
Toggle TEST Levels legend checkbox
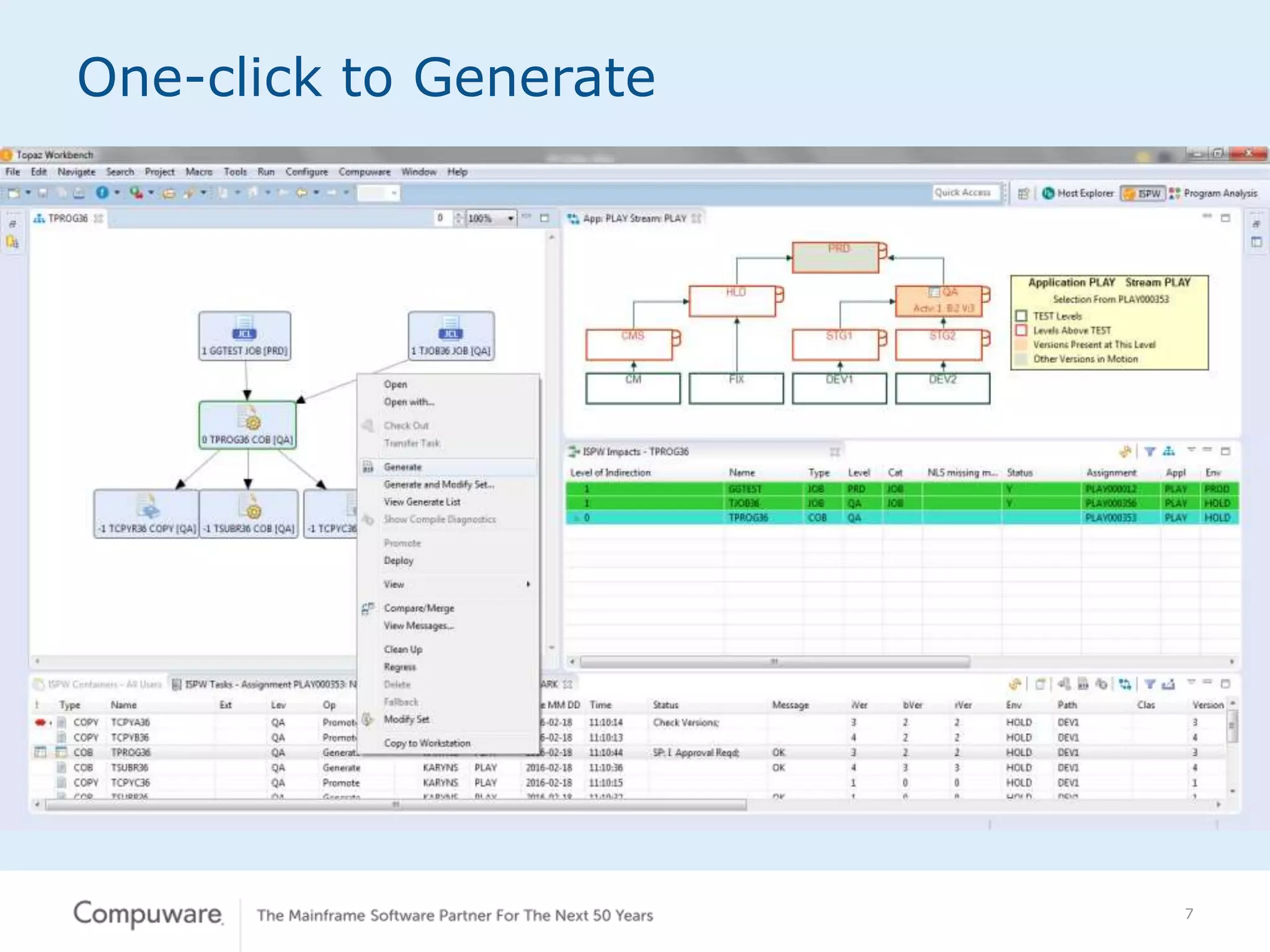click(1021, 316)
